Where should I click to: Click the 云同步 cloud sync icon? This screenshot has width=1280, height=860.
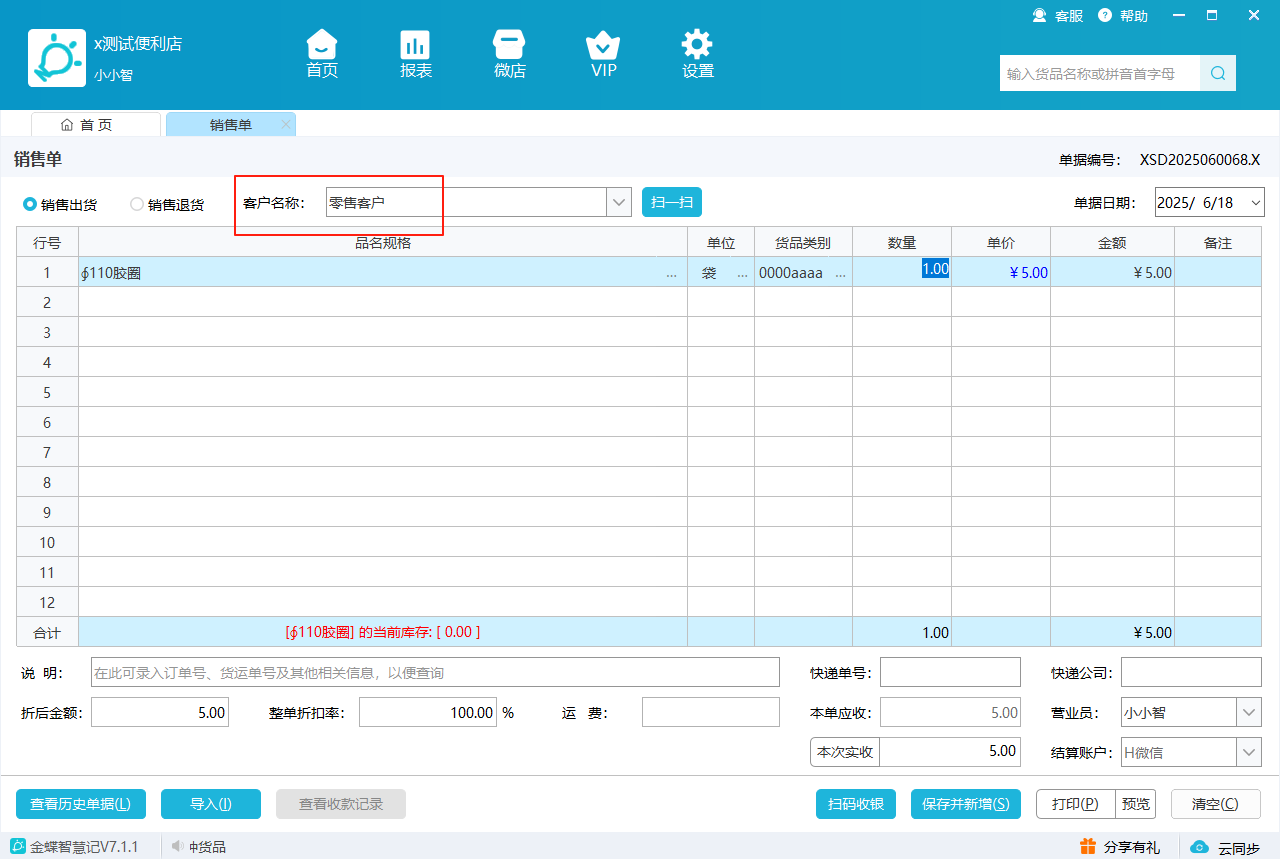[1200, 847]
